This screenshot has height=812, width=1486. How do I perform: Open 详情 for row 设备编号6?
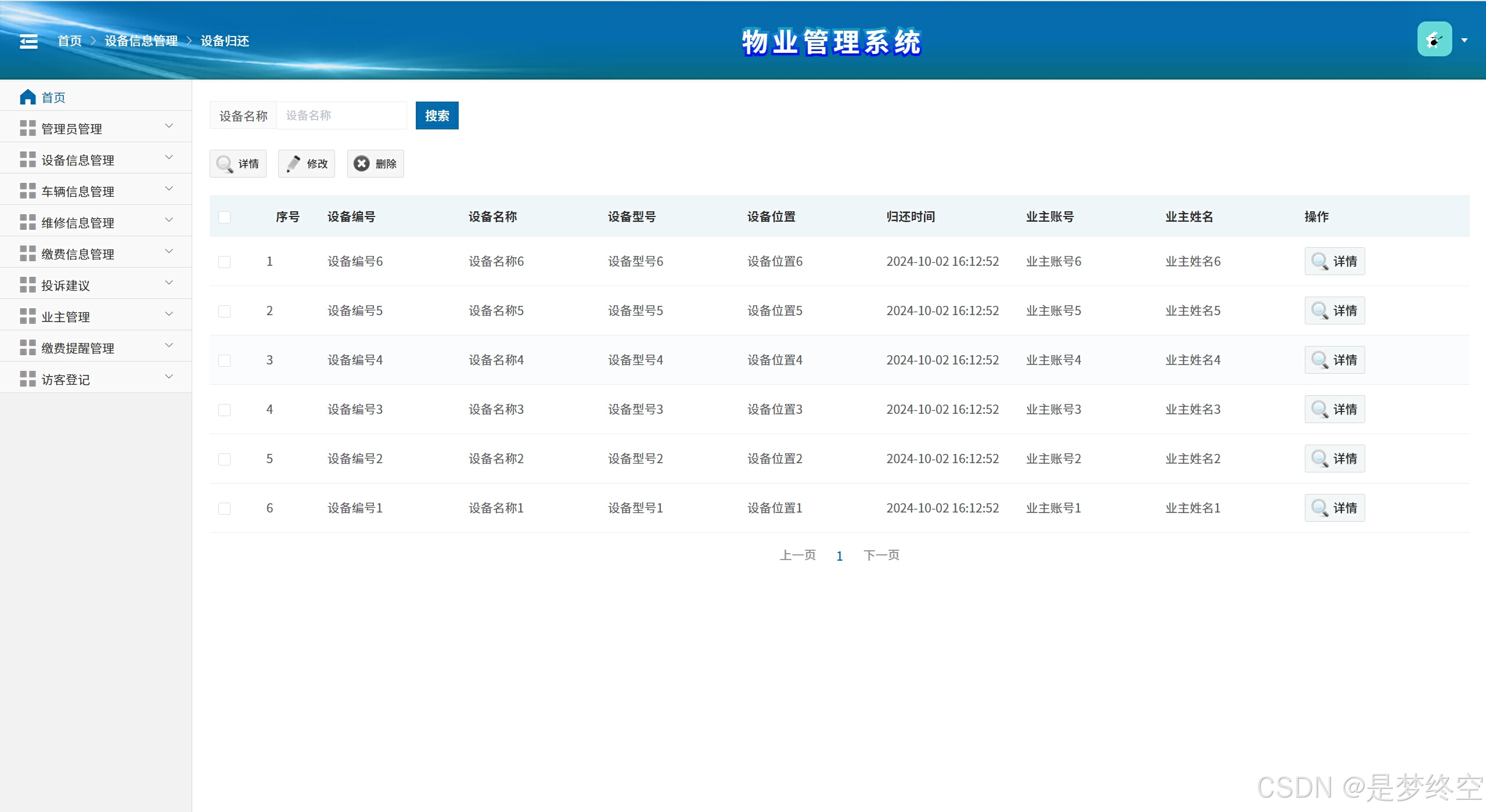(x=1334, y=261)
